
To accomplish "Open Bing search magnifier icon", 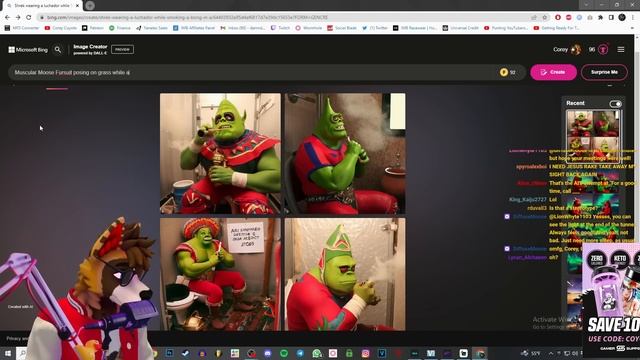I will (58, 49).
